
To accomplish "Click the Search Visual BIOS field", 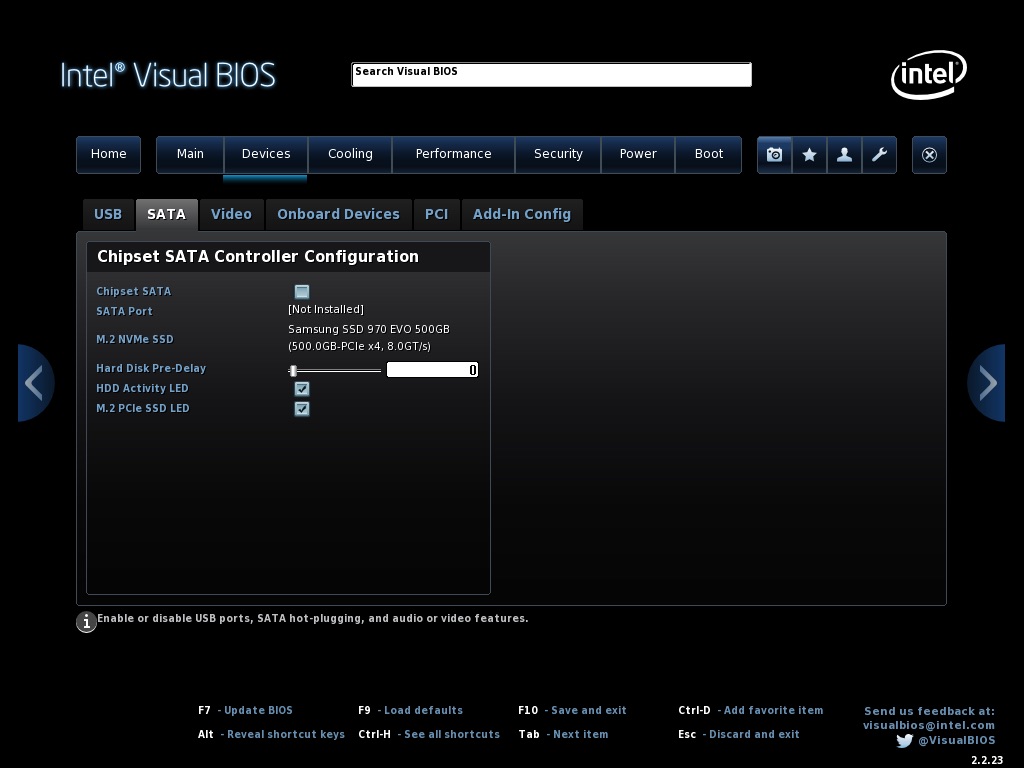I will tap(551, 74).
